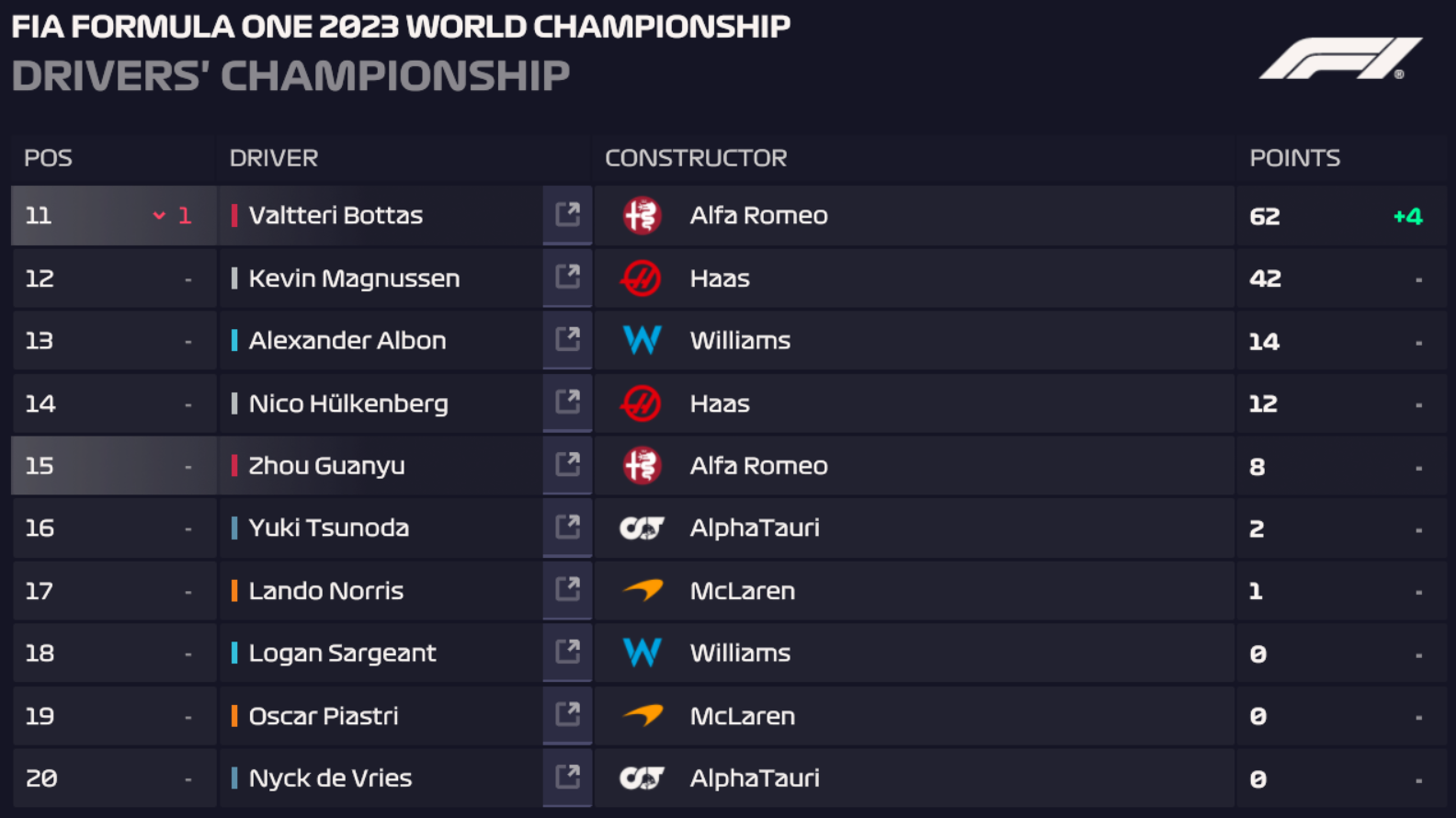Click Alexander Albon's open-profile icon

[x=567, y=339]
